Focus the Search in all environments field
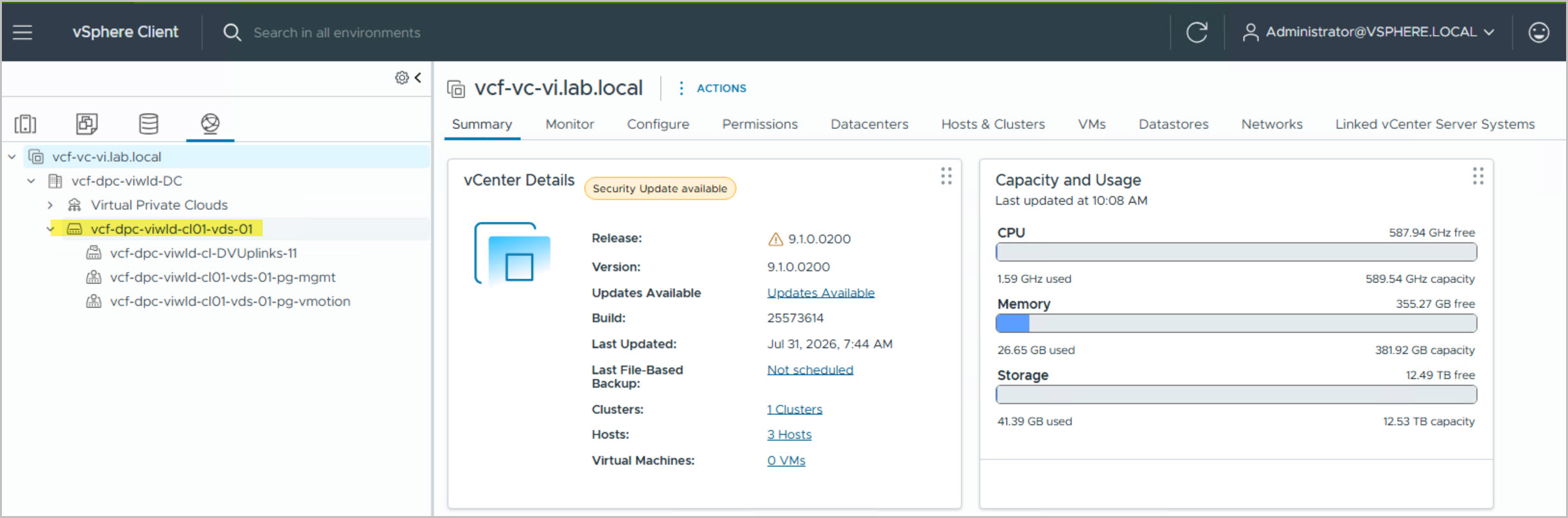The height and width of the screenshot is (518, 1568). tap(337, 33)
